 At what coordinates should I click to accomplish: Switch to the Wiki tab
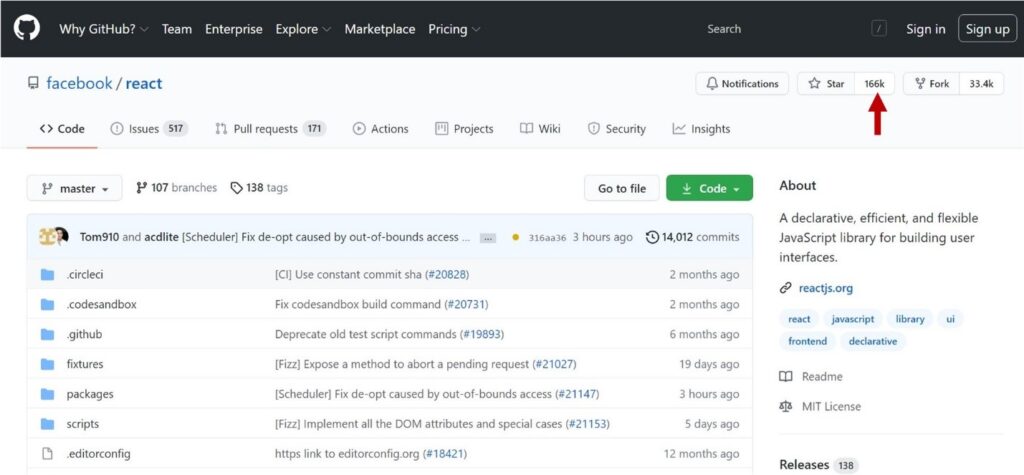540,129
